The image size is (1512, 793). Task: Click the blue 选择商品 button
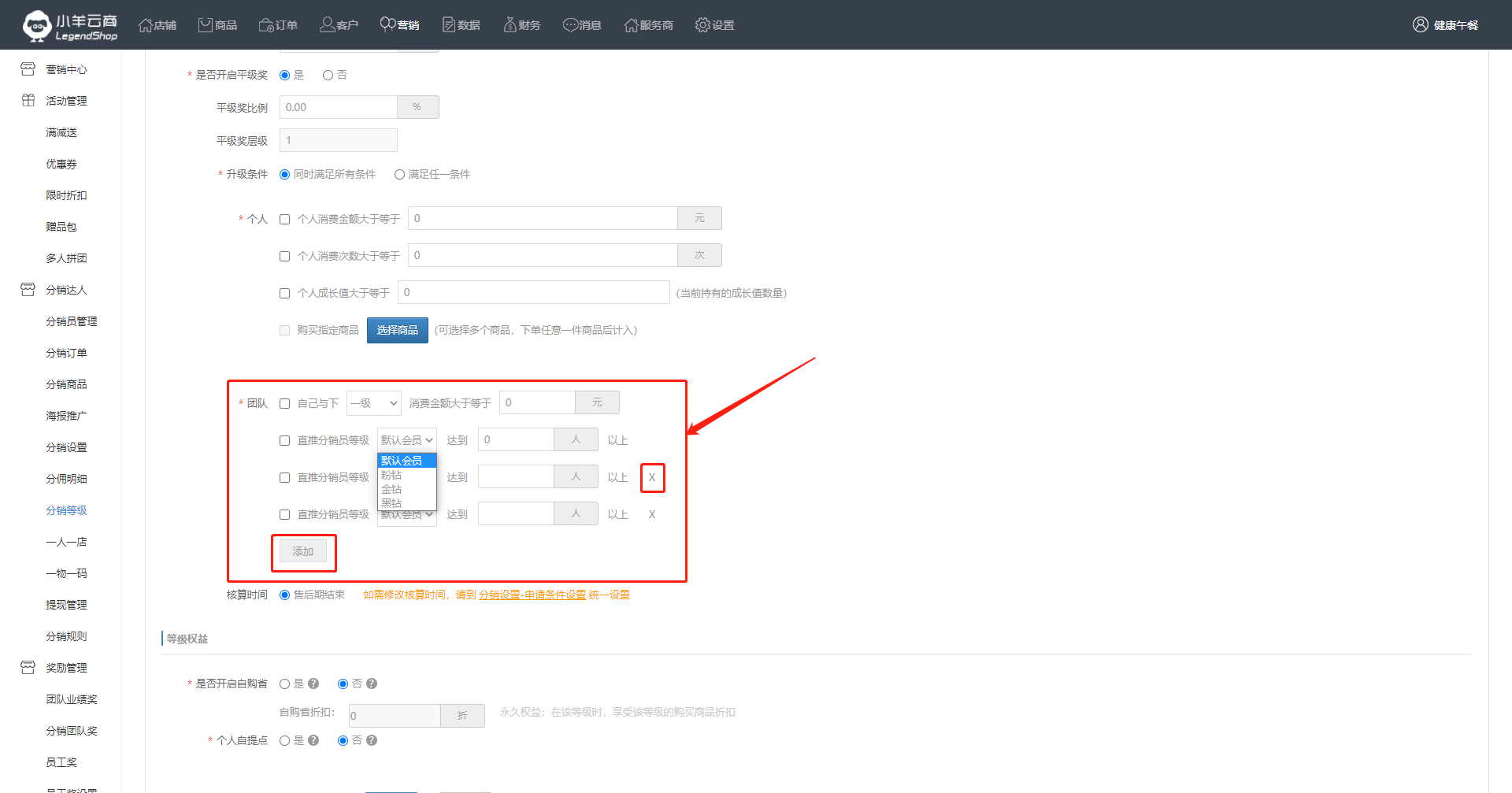(x=397, y=330)
